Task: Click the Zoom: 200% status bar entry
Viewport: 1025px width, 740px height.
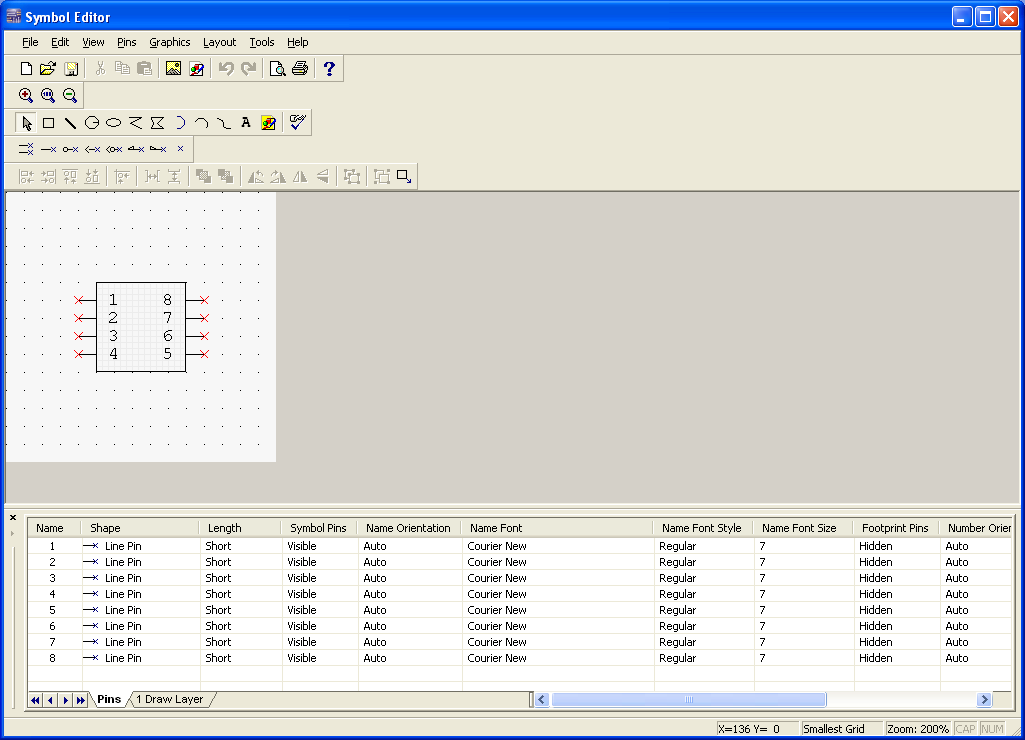Action: (x=918, y=729)
